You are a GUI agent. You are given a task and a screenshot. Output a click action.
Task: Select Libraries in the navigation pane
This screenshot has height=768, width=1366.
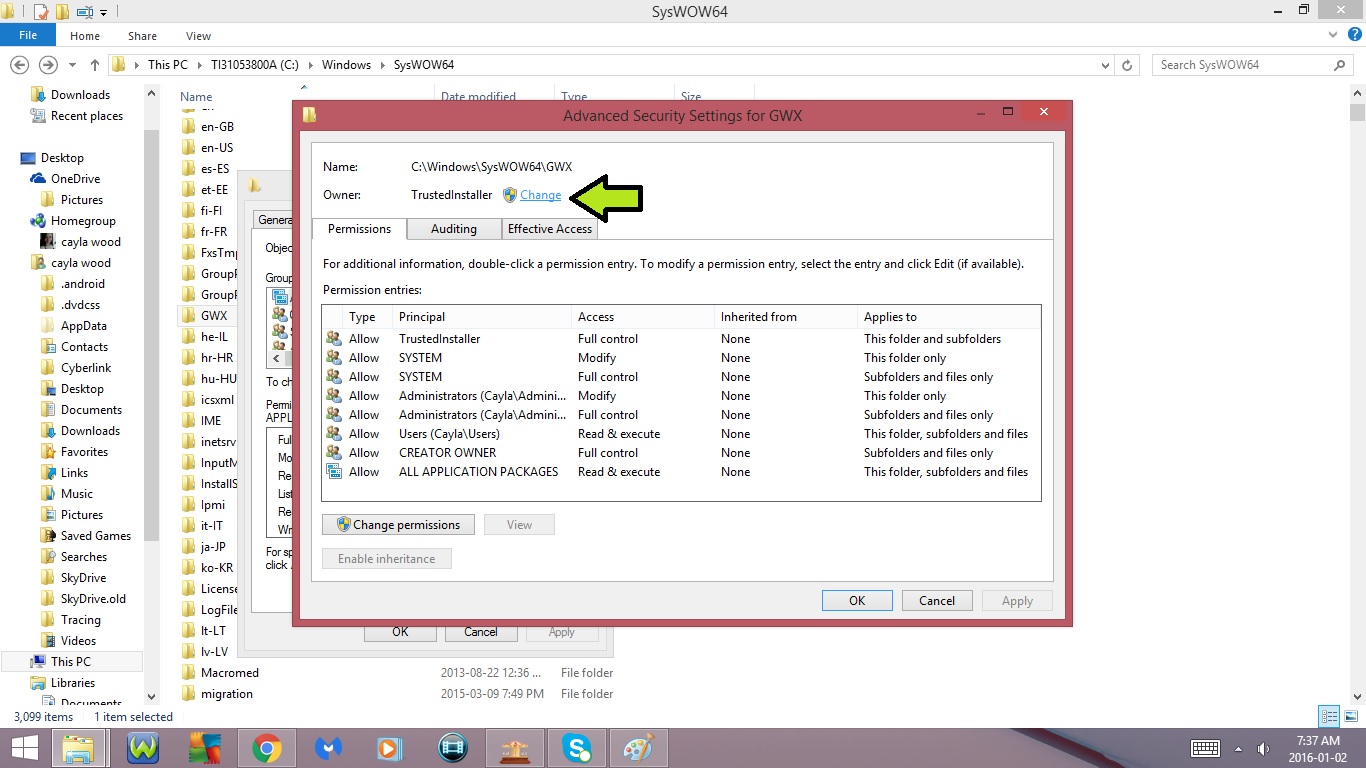click(x=72, y=683)
